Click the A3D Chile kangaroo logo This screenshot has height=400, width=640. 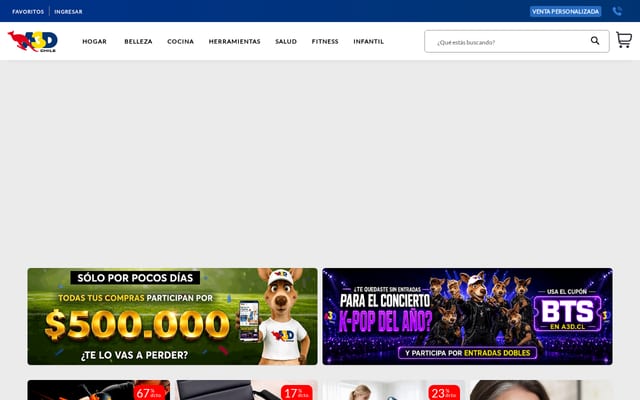(33, 41)
